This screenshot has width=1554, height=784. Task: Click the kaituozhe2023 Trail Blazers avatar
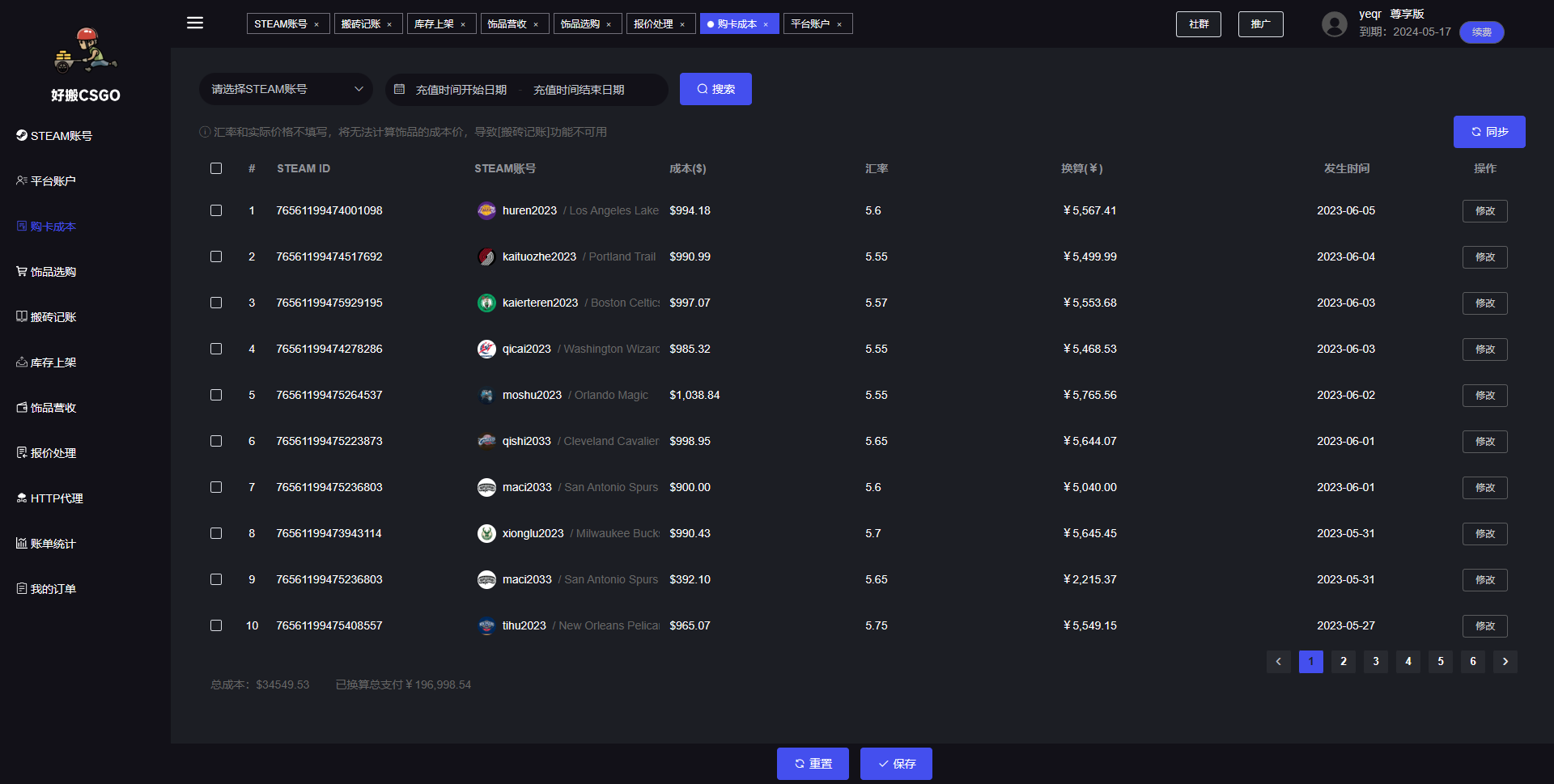click(x=486, y=256)
